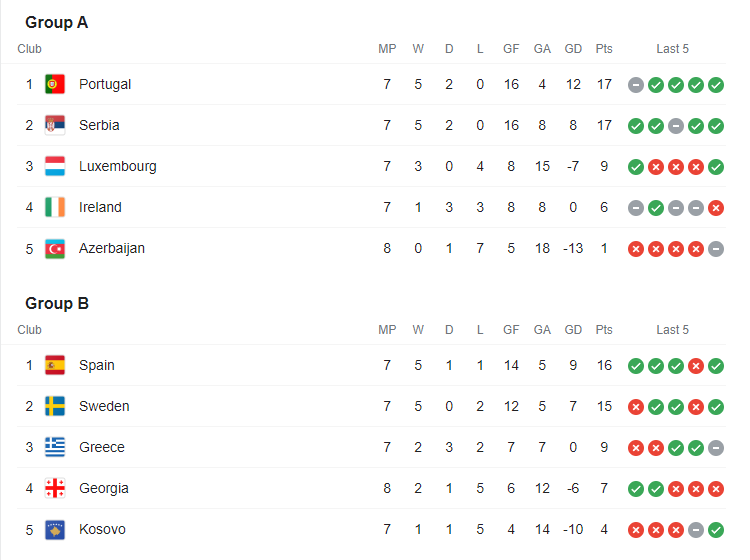Click the Azerbaijan flag icon
The image size is (750, 560).
[55, 248]
